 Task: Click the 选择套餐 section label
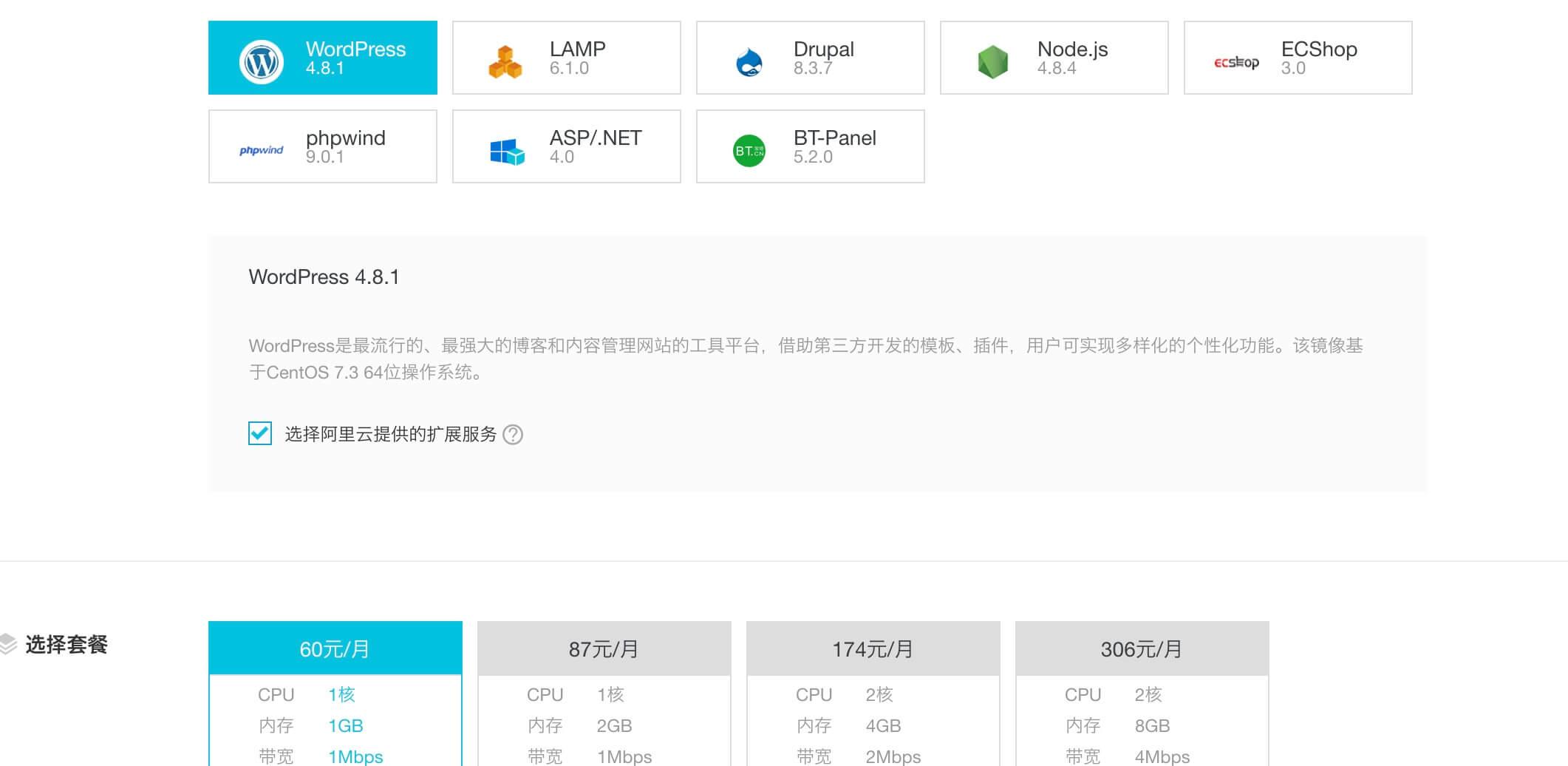(67, 645)
